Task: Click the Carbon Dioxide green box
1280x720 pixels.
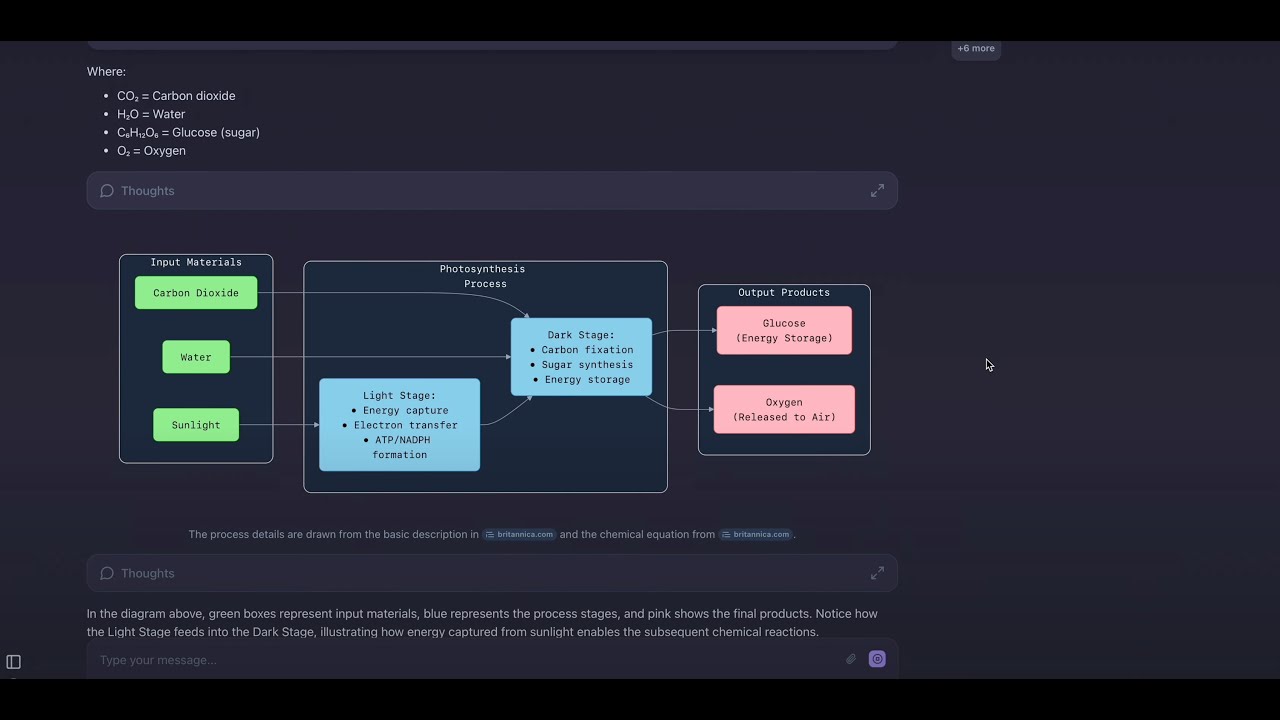Action: (196, 293)
